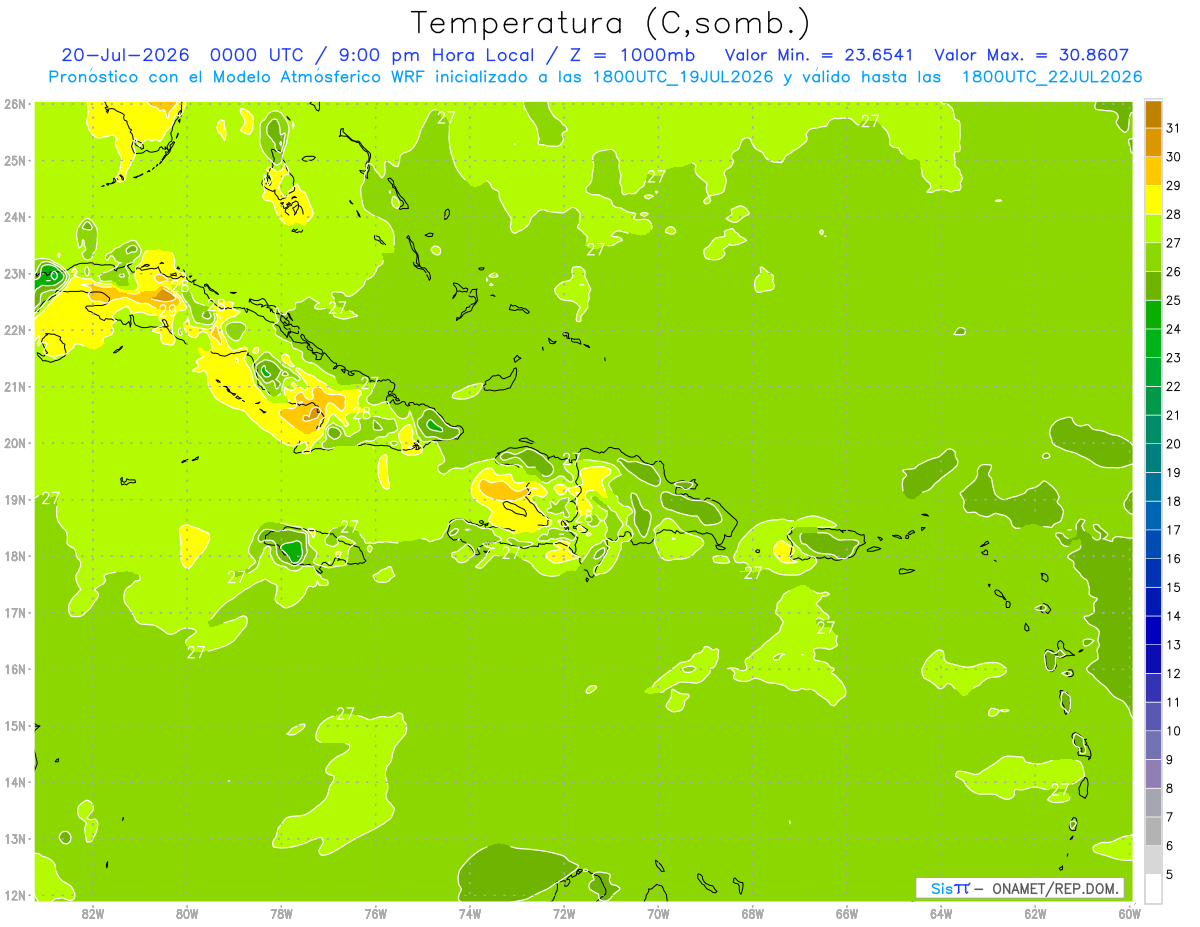Click the colorbar scale label "24"
Screen dimensions: 1200x927
pyautogui.click(x=1174, y=329)
